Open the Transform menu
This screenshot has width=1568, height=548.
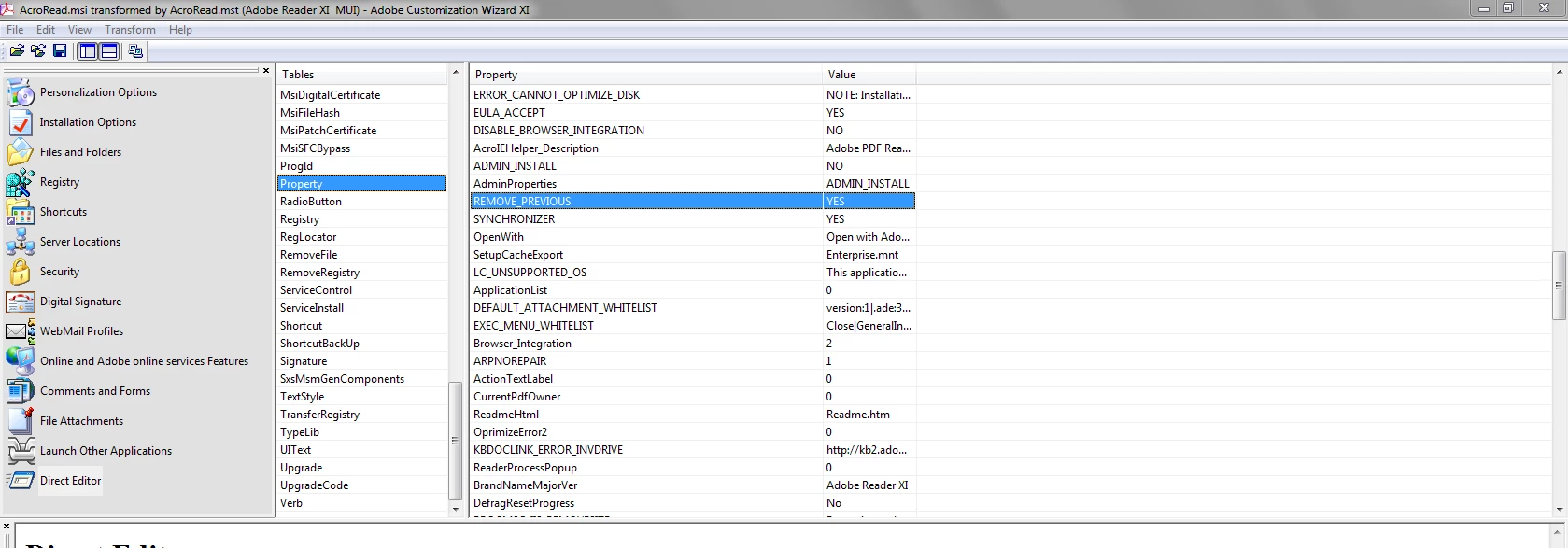pyautogui.click(x=130, y=30)
